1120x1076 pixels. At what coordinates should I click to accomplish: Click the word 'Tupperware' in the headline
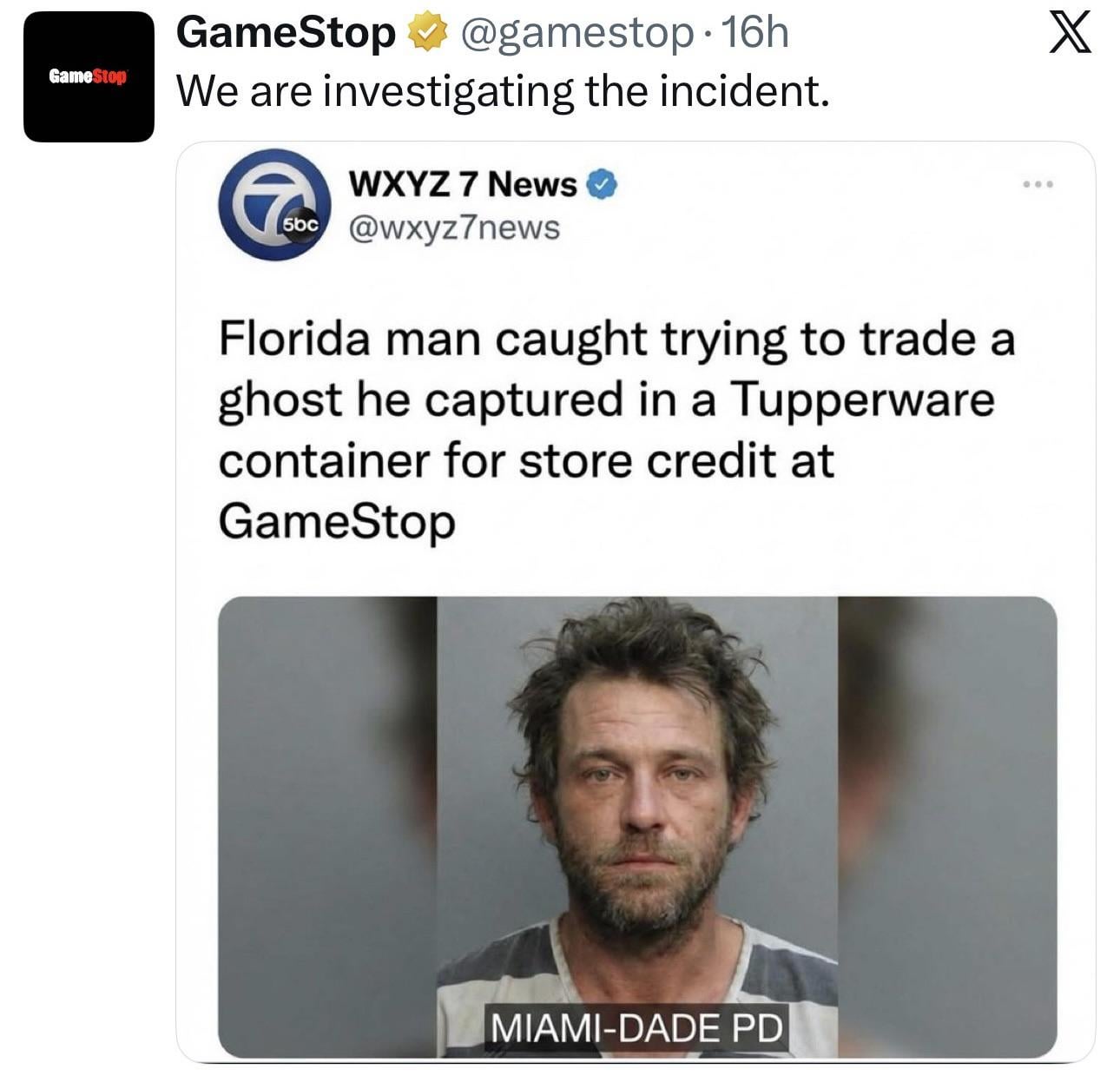pyautogui.click(x=861, y=401)
